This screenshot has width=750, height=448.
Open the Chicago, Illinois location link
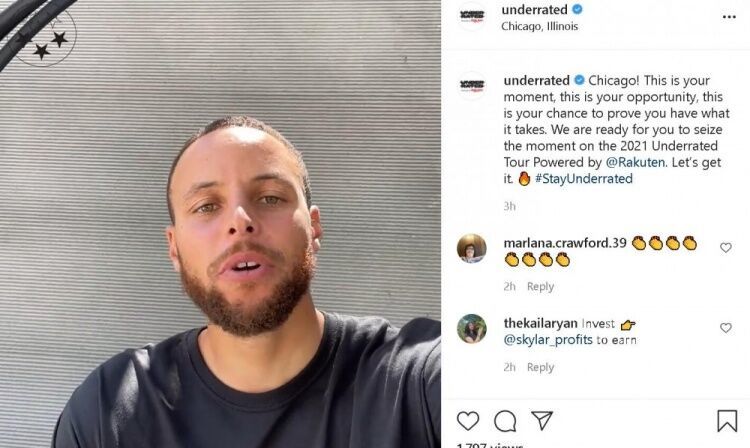click(540, 26)
